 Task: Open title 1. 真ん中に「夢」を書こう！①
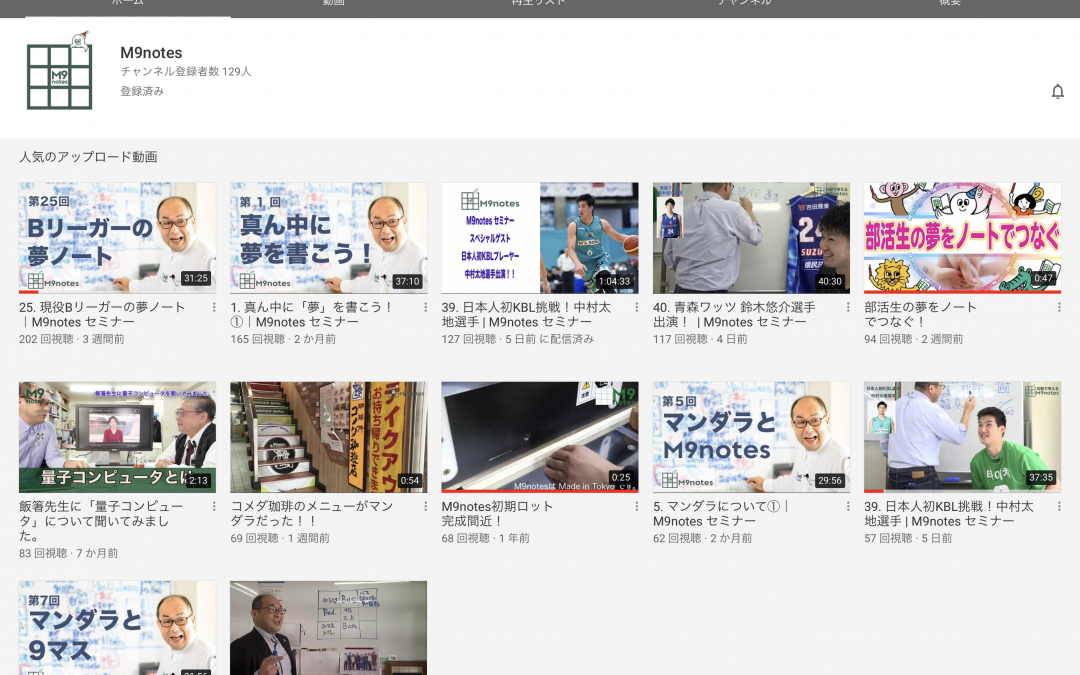[x=312, y=314]
